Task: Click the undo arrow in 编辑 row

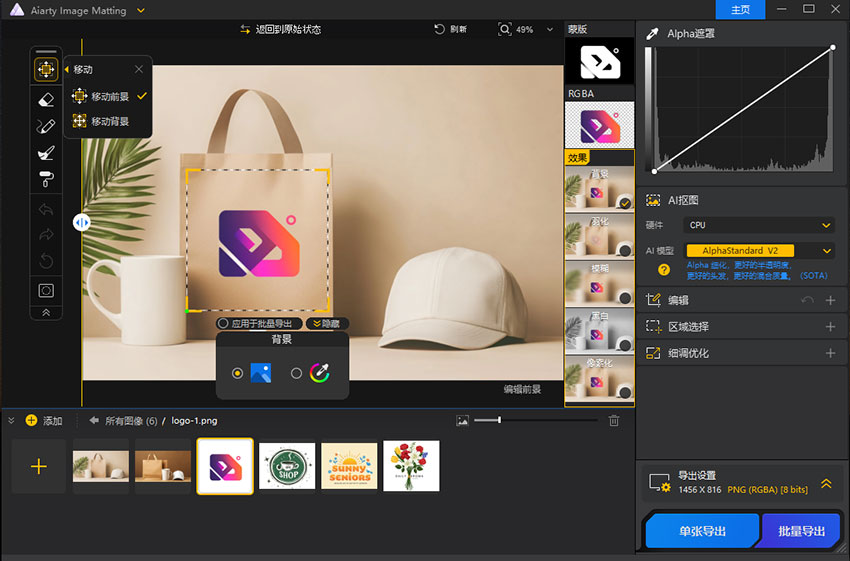Action: click(x=807, y=300)
